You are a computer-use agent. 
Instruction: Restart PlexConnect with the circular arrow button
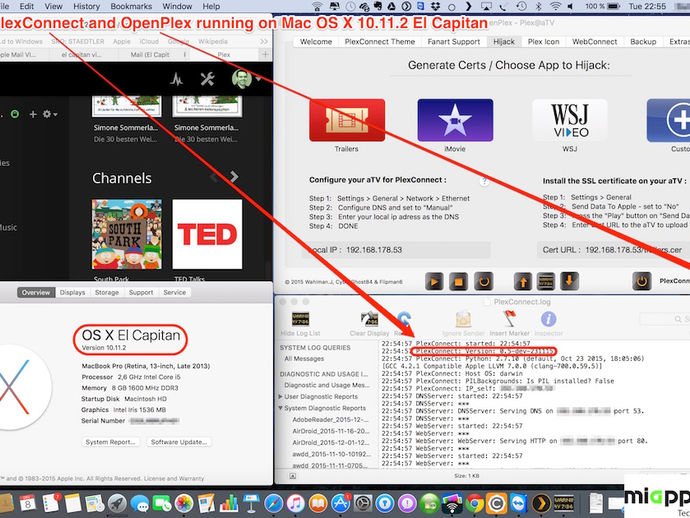(483, 282)
